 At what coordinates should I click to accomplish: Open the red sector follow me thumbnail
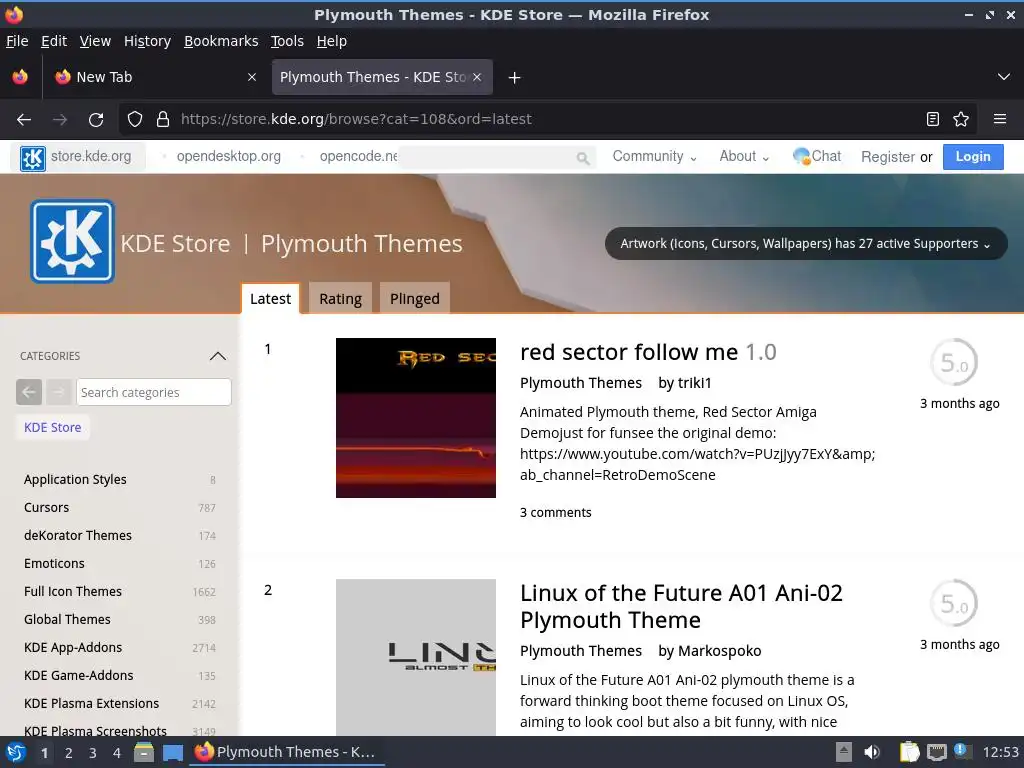point(416,418)
